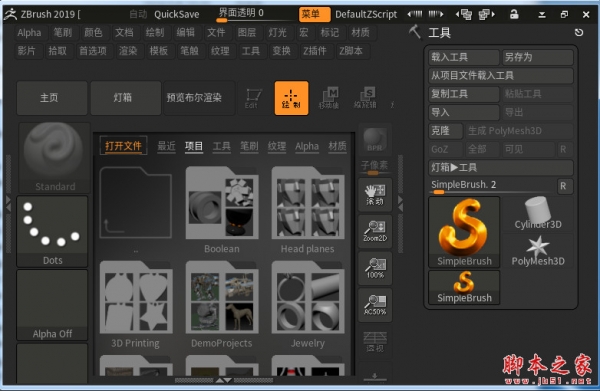Click 复制工具 Copy Tool button
Image resolution: width=600 pixels, height=391 pixels.
[464, 94]
